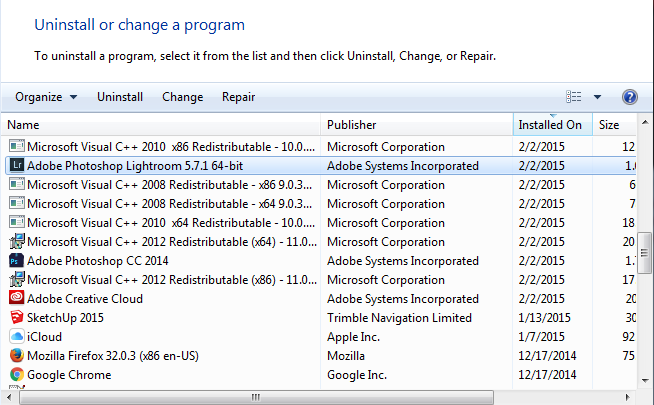Open the Organize dropdown menu
Viewport: 654px width, 405px height.
(46, 97)
